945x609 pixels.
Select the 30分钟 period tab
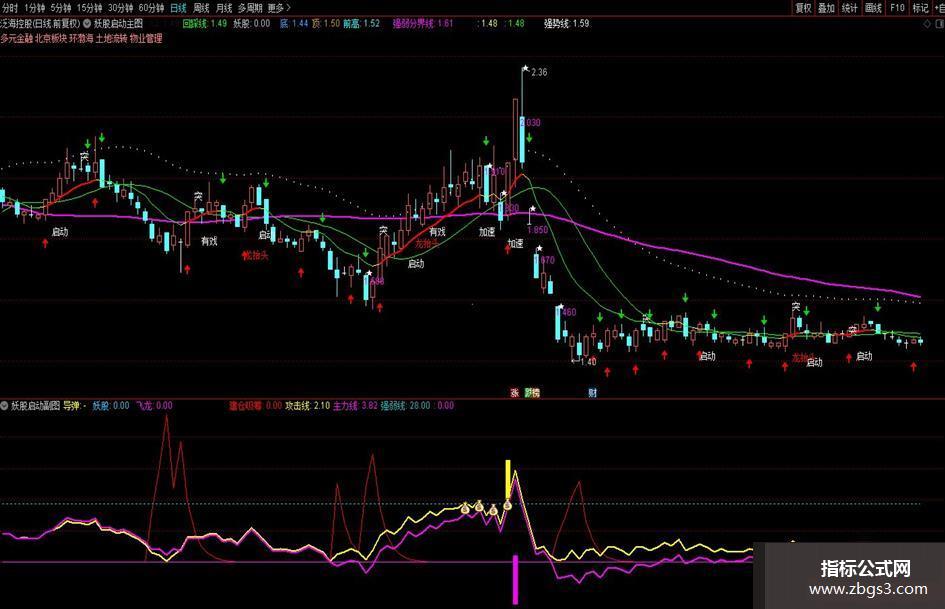click(x=120, y=8)
